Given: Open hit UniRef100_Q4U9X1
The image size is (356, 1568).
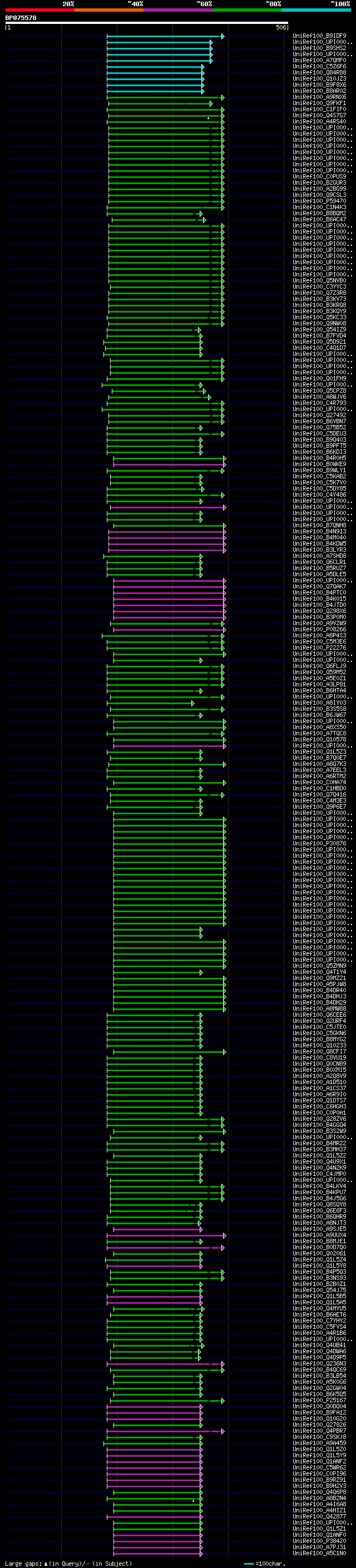Looking at the screenshot, I should tap(319, 1161).
